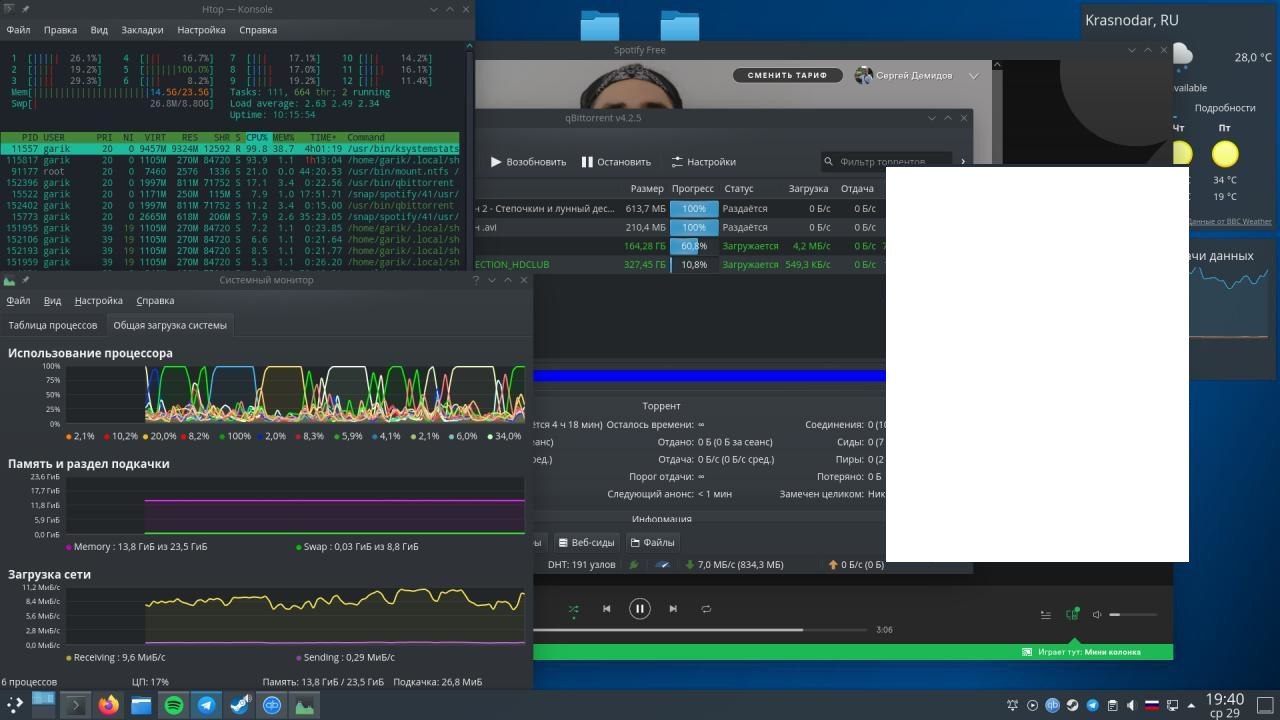Image resolution: width=1280 pixels, height=720 pixels.
Task: Open the virtual desktop pager in taskbar
Action: [43, 705]
